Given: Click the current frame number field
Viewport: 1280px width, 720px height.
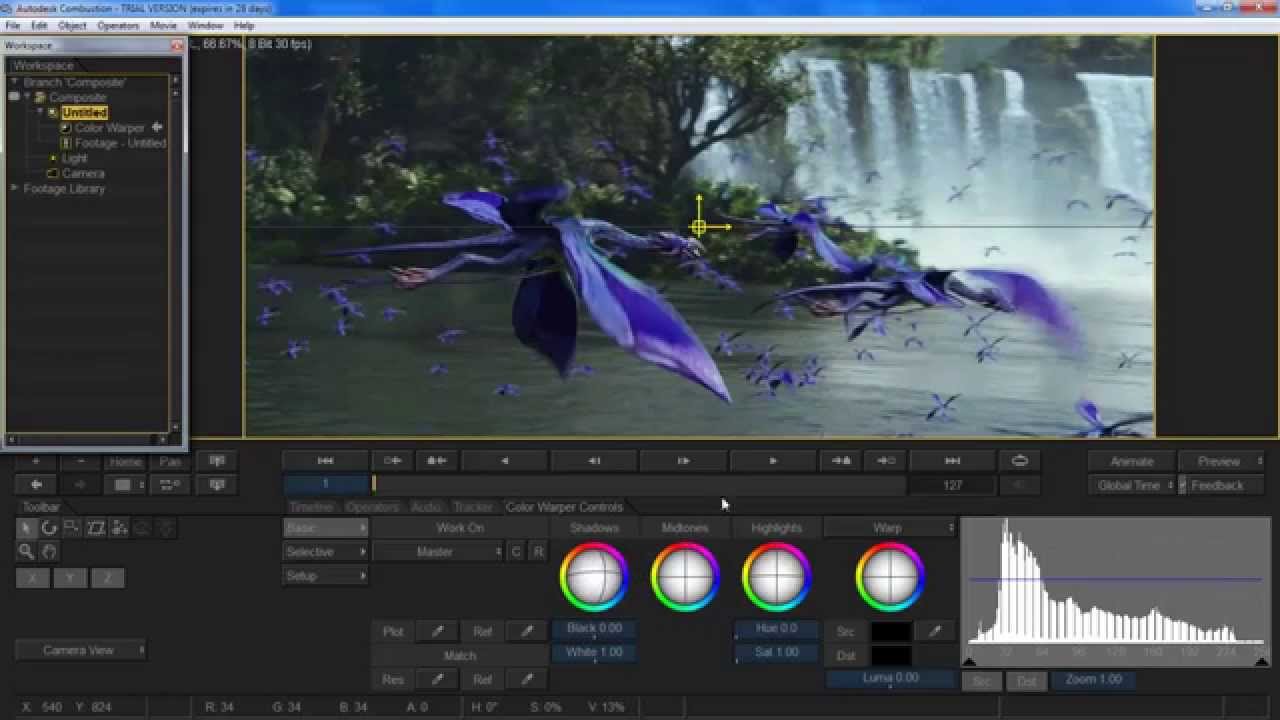Looking at the screenshot, I should pos(325,484).
